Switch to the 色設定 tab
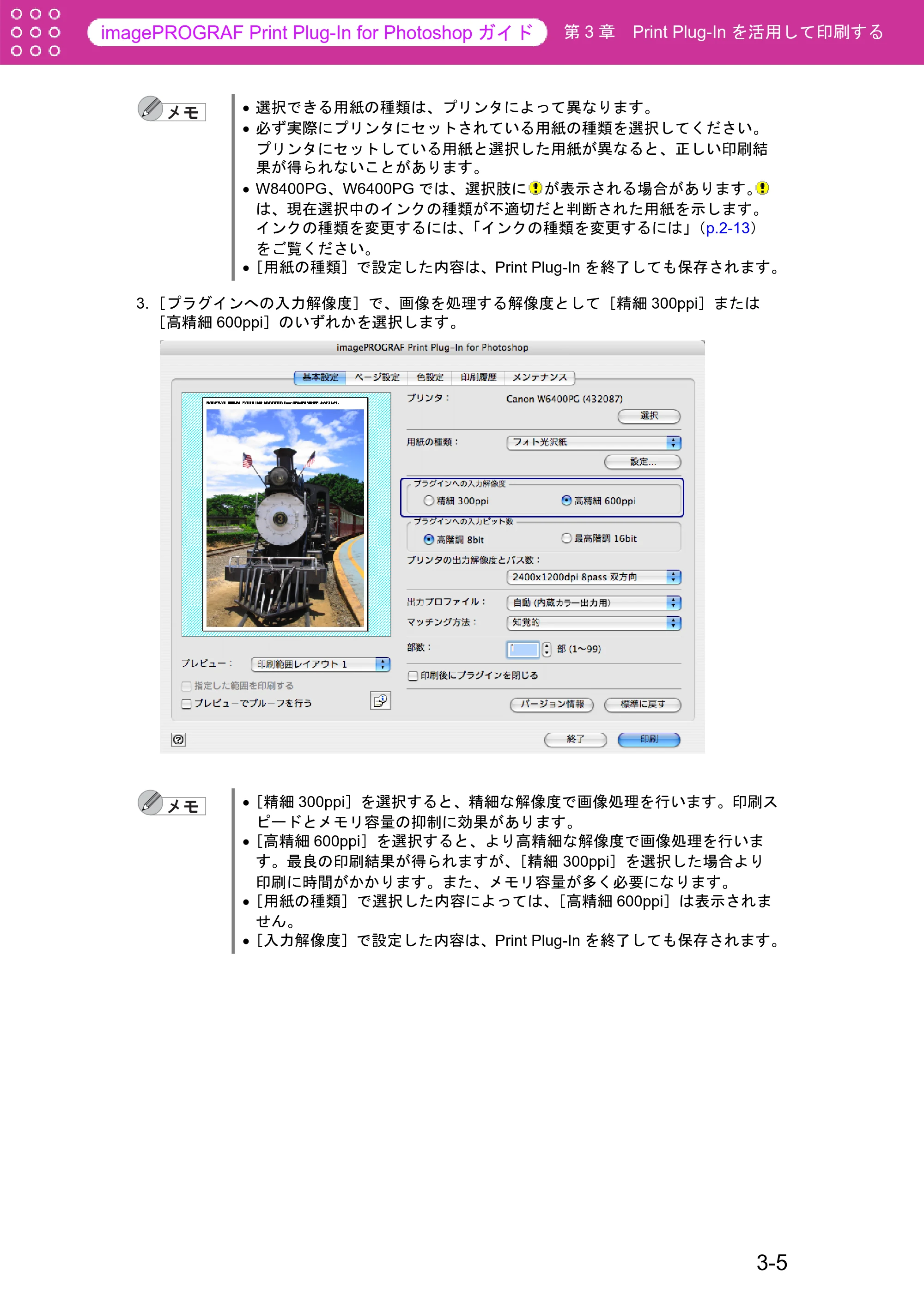This screenshot has width=924, height=1308. point(430,377)
